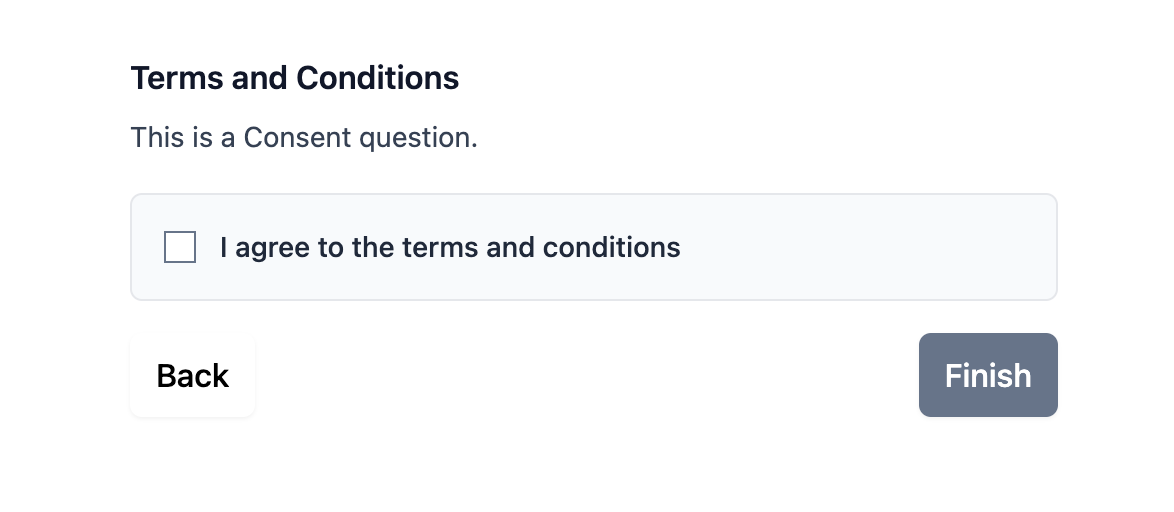This screenshot has width=1174, height=512.
Task: Check the terms and conditions agreement checkbox
Action: (180, 247)
